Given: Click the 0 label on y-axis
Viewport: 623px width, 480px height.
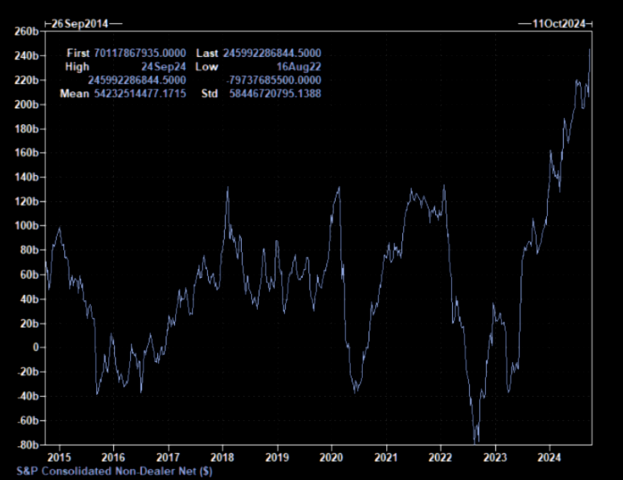Looking at the screenshot, I should point(35,348).
